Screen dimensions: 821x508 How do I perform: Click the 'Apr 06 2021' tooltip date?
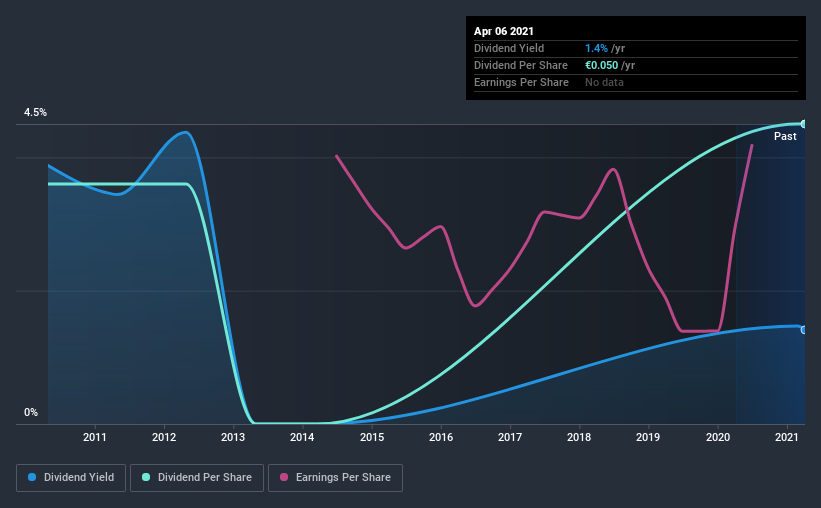(x=504, y=31)
